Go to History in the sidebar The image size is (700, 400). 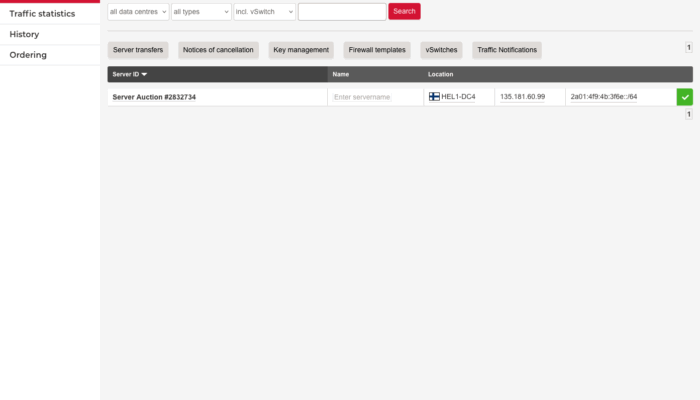click(x=24, y=34)
